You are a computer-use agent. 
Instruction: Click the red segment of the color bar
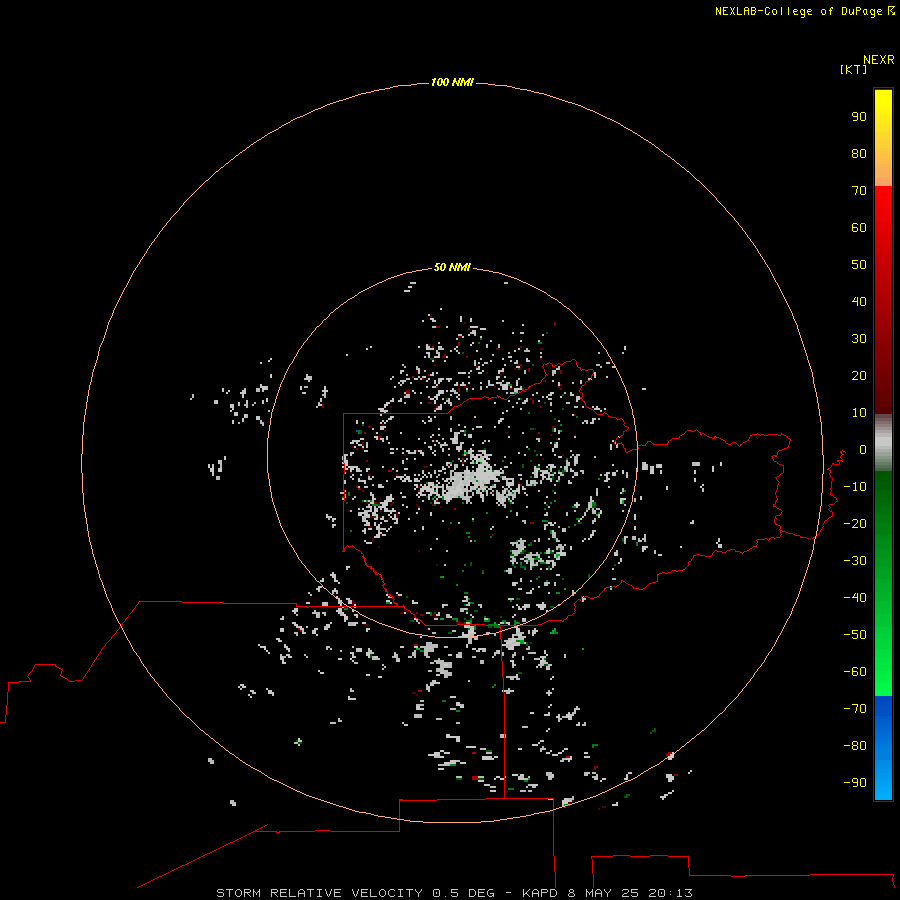883,300
